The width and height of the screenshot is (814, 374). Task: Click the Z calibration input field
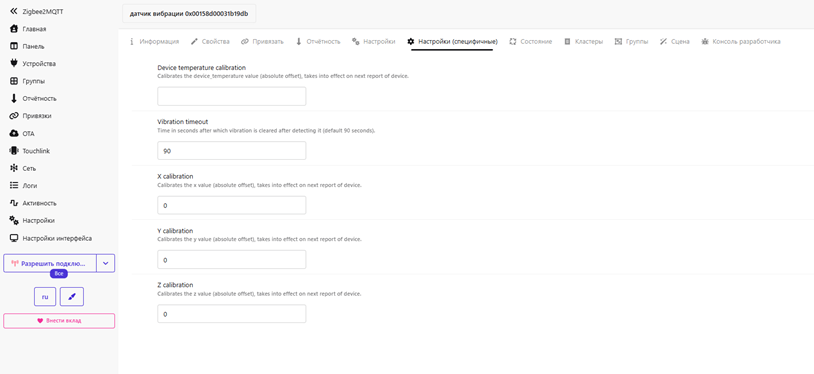pos(232,314)
